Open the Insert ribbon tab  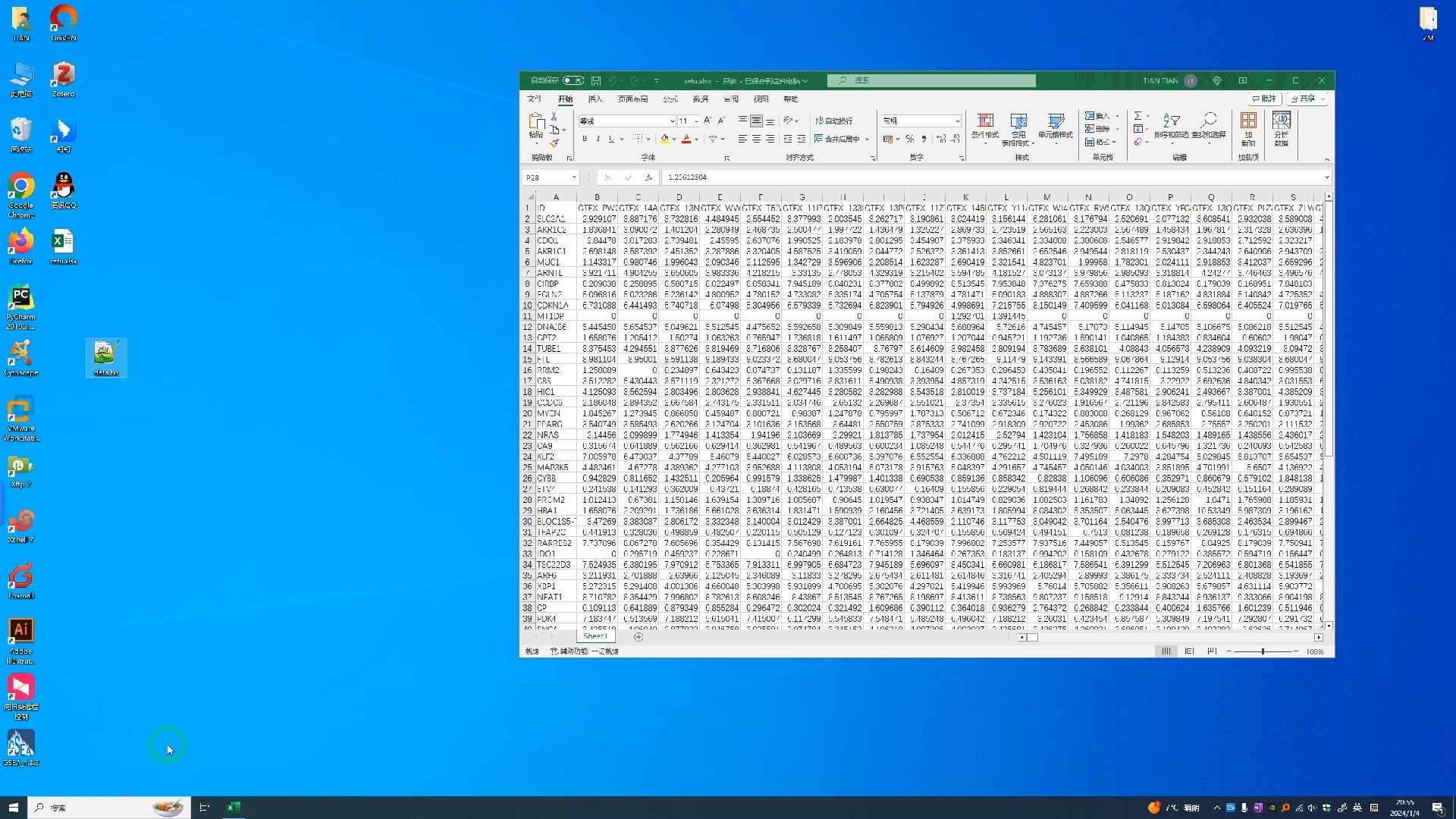(x=595, y=99)
